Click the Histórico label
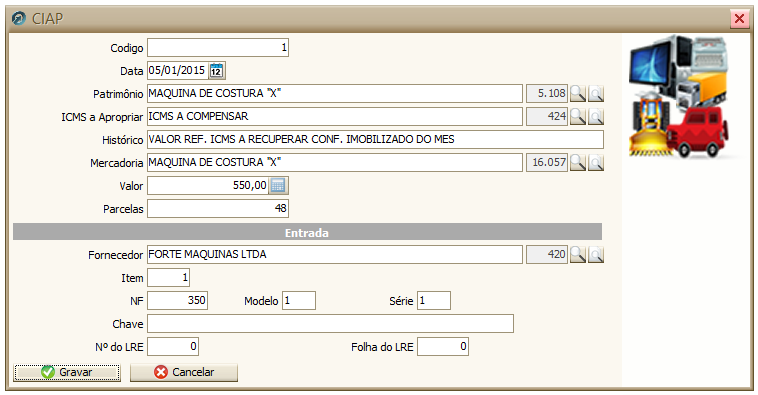The image size is (758, 395). point(122,140)
